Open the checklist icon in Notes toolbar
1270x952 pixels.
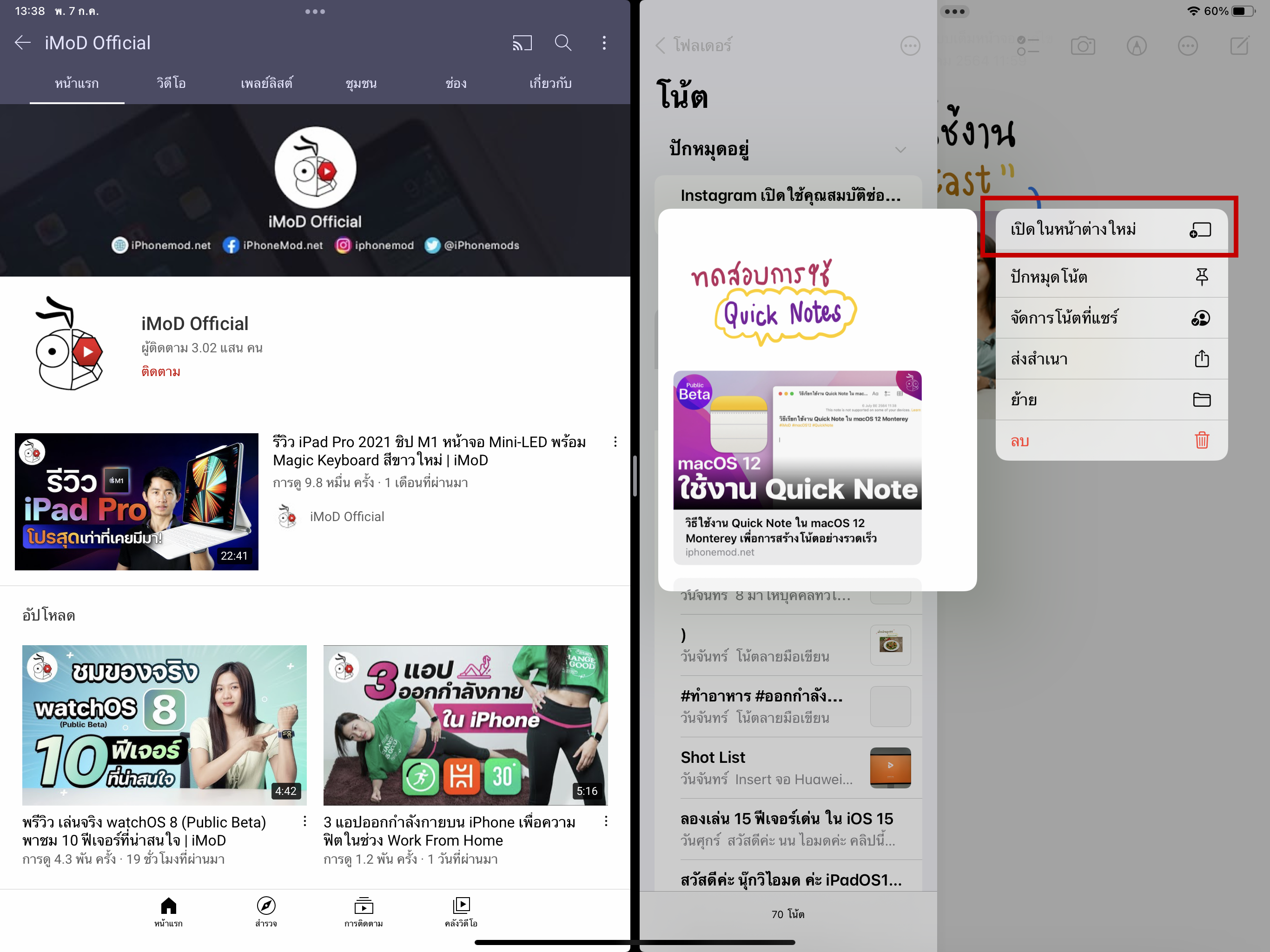click(x=1028, y=46)
